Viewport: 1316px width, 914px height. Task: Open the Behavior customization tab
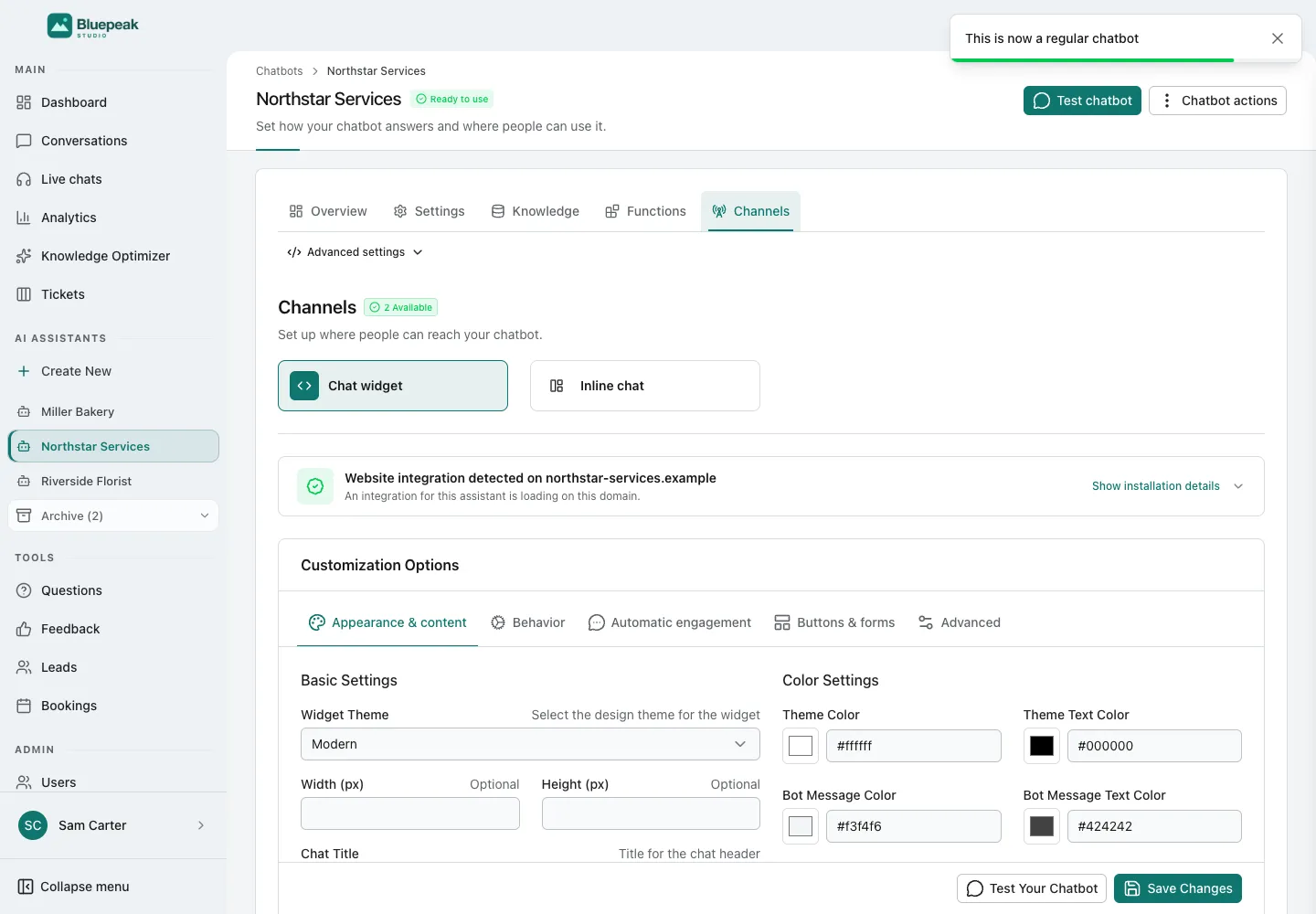(x=528, y=622)
